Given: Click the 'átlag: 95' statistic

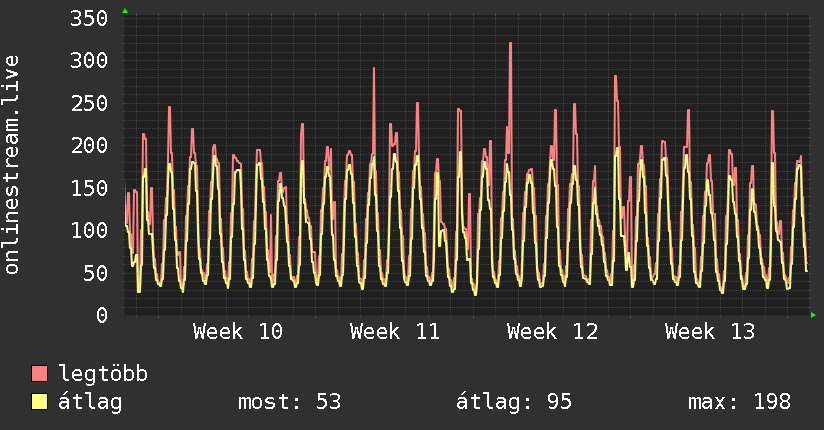Looking at the screenshot, I should pyautogui.click(x=513, y=402).
